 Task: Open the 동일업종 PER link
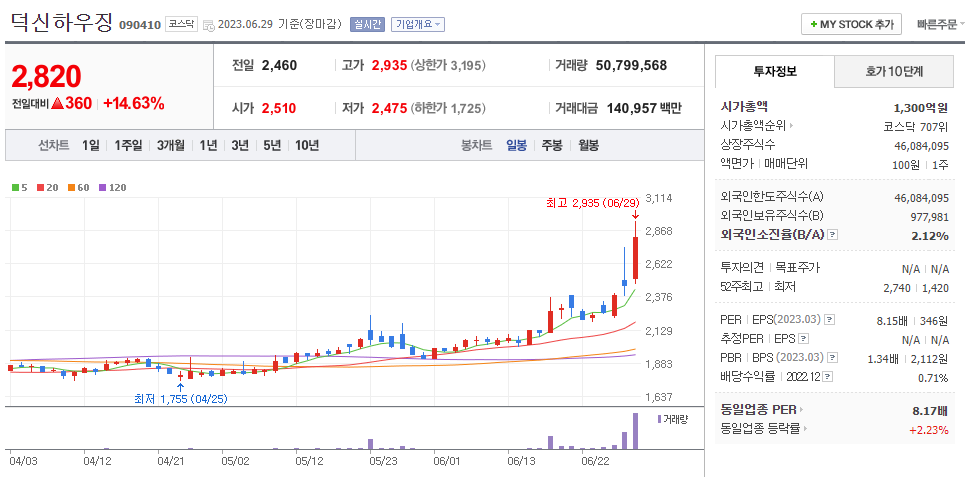[x=761, y=410]
